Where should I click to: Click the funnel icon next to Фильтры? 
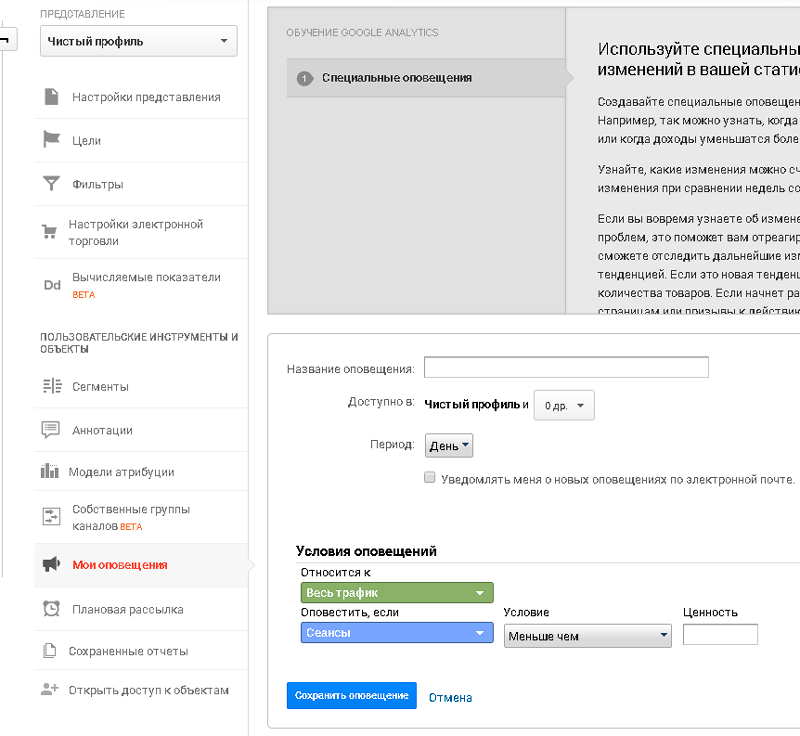[x=51, y=183]
